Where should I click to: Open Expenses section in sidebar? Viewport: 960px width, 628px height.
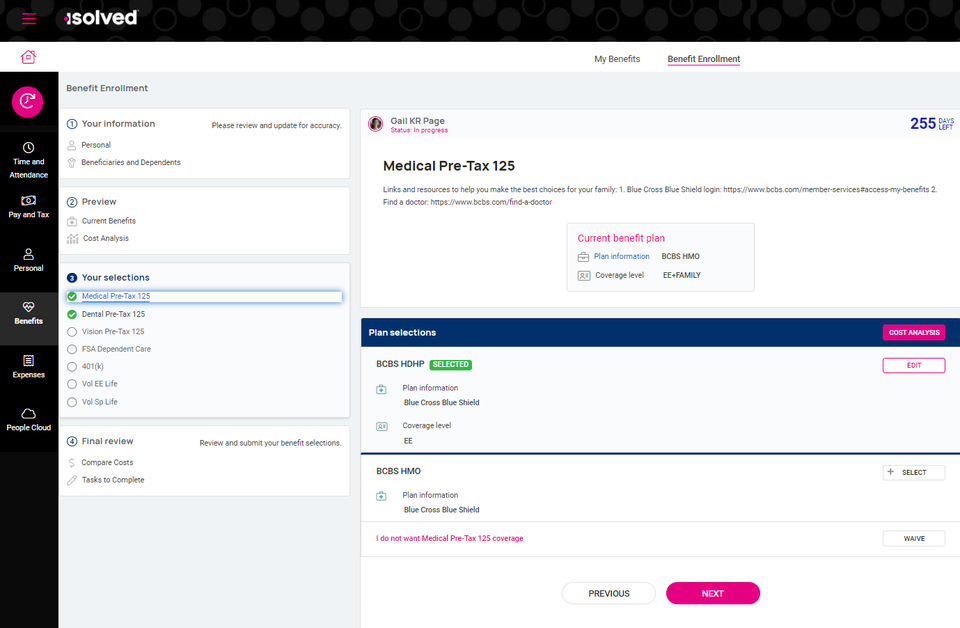point(29,367)
